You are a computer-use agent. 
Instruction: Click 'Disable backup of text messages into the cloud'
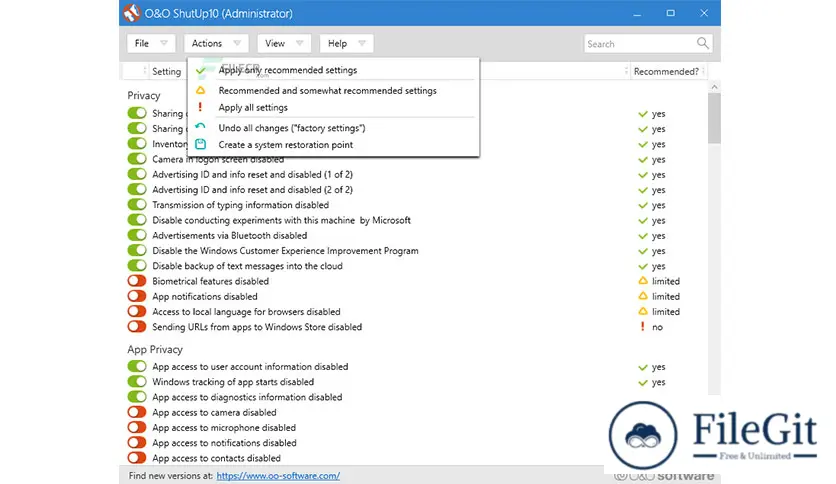click(247, 265)
